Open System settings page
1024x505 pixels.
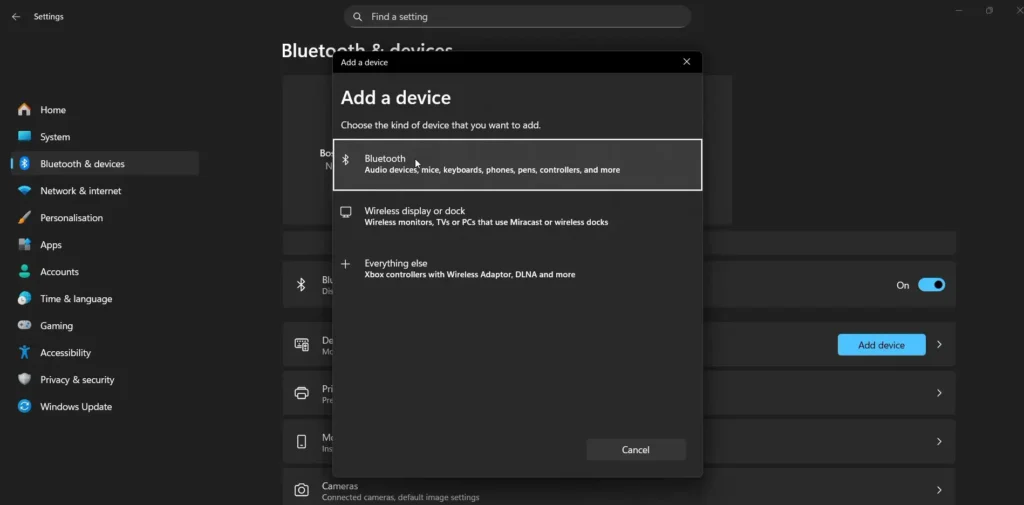tap(105, 137)
